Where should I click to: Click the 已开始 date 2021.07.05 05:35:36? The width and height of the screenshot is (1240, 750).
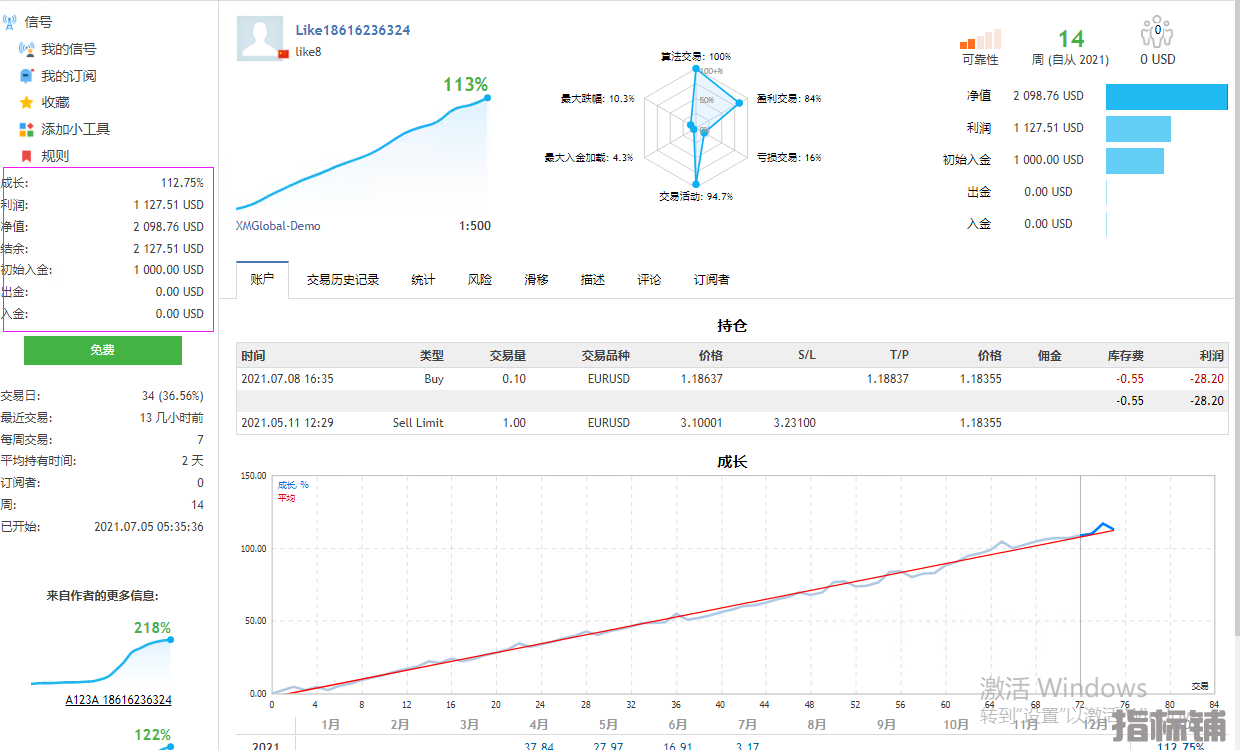tap(149, 526)
